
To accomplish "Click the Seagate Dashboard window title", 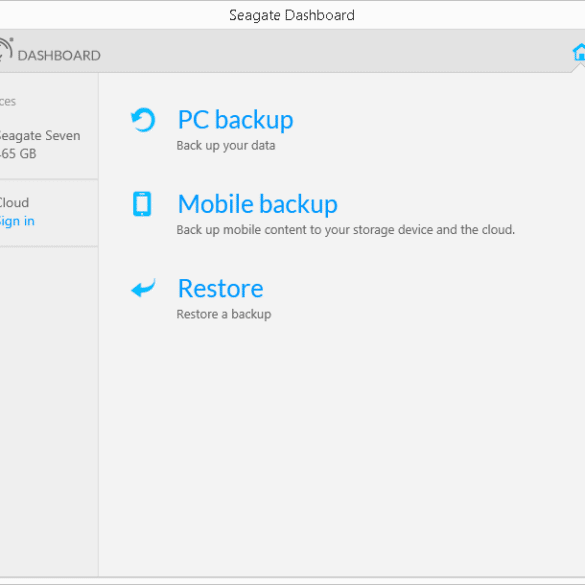I will pos(292,15).
